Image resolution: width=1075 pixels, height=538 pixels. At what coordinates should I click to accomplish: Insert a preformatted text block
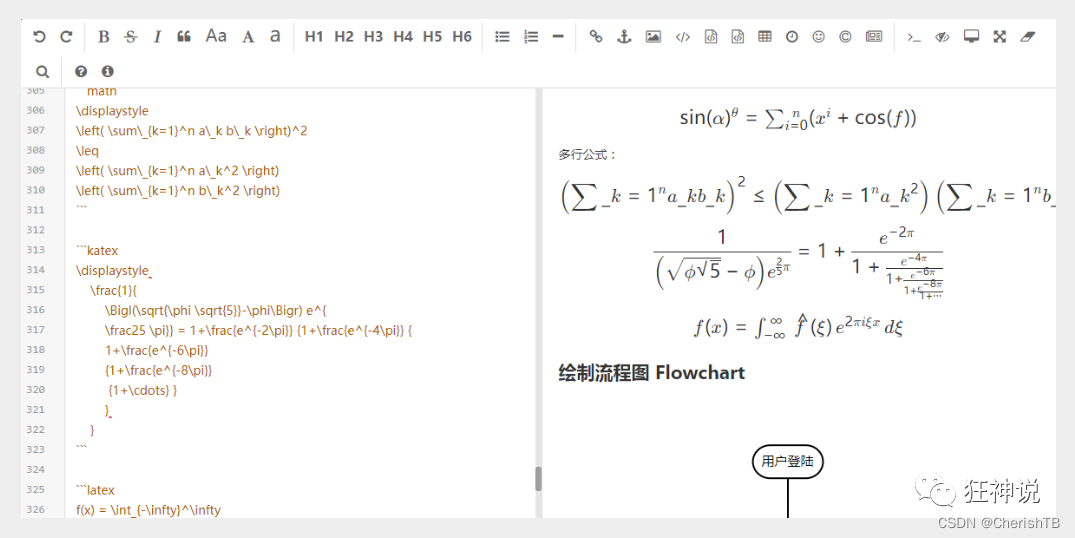pyautogui.click(x=711, y=37)
